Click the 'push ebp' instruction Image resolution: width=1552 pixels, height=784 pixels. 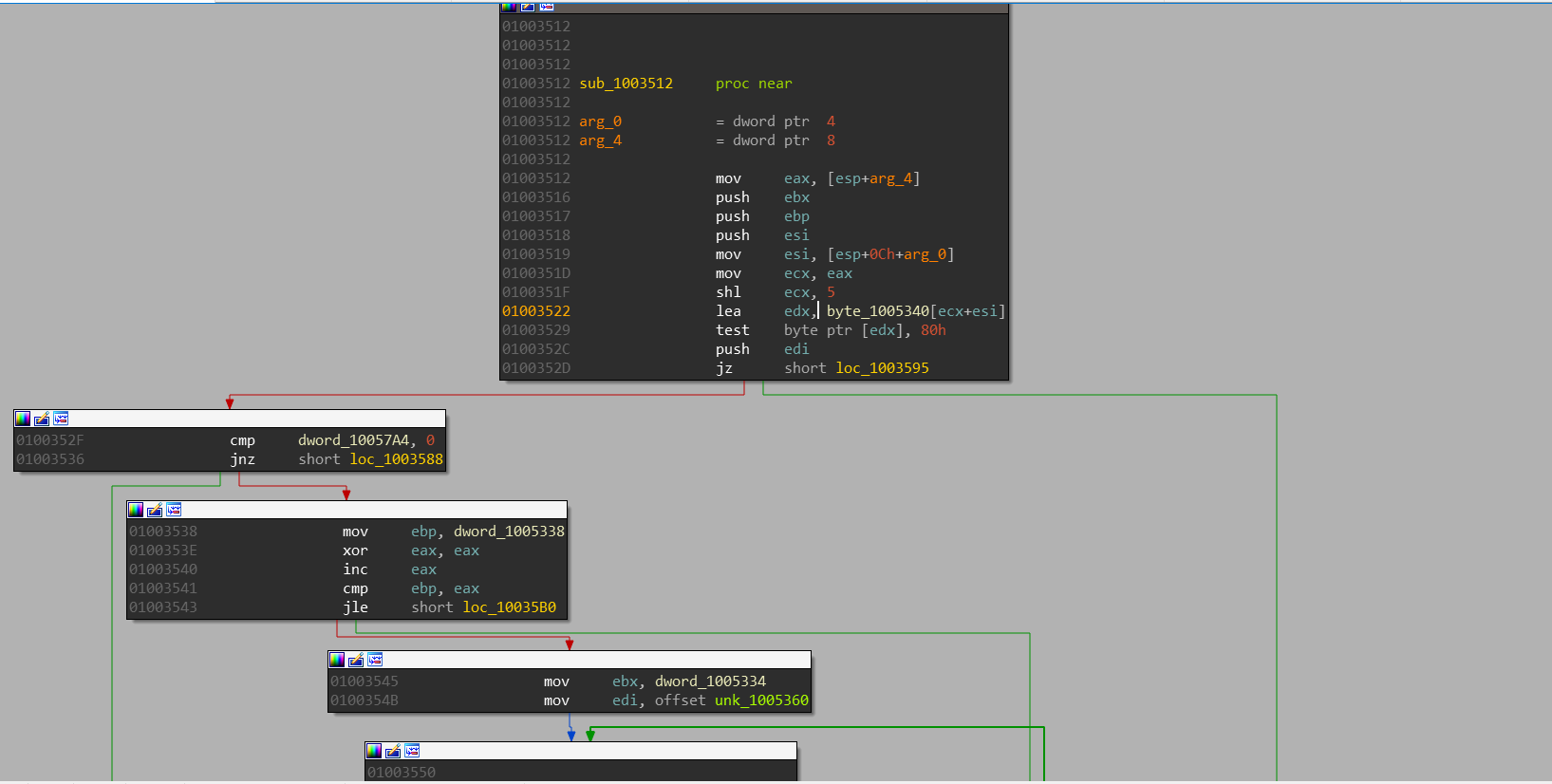click(763, 216)
